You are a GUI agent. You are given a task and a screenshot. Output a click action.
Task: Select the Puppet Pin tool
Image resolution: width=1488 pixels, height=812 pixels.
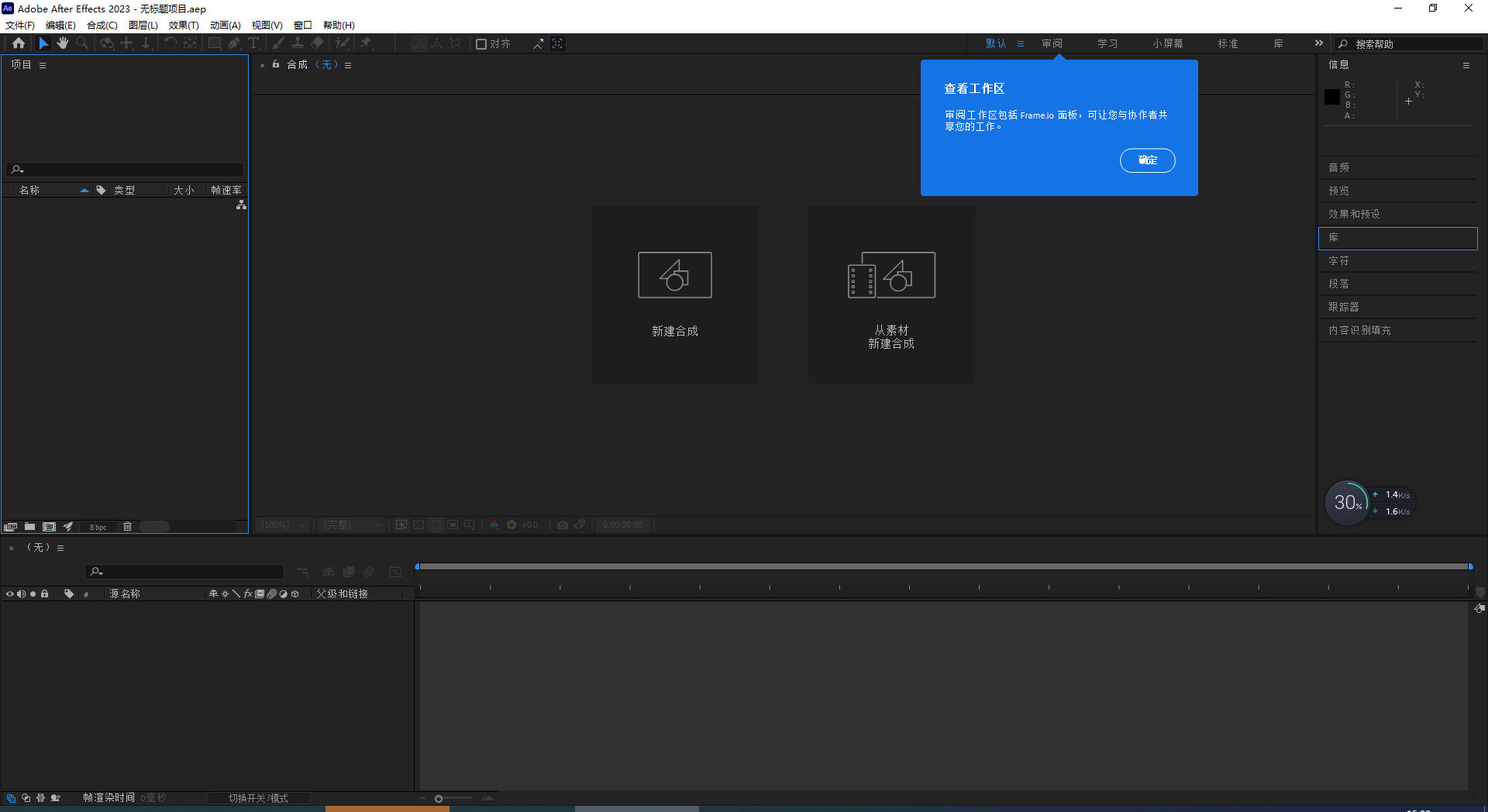[366, 43]
